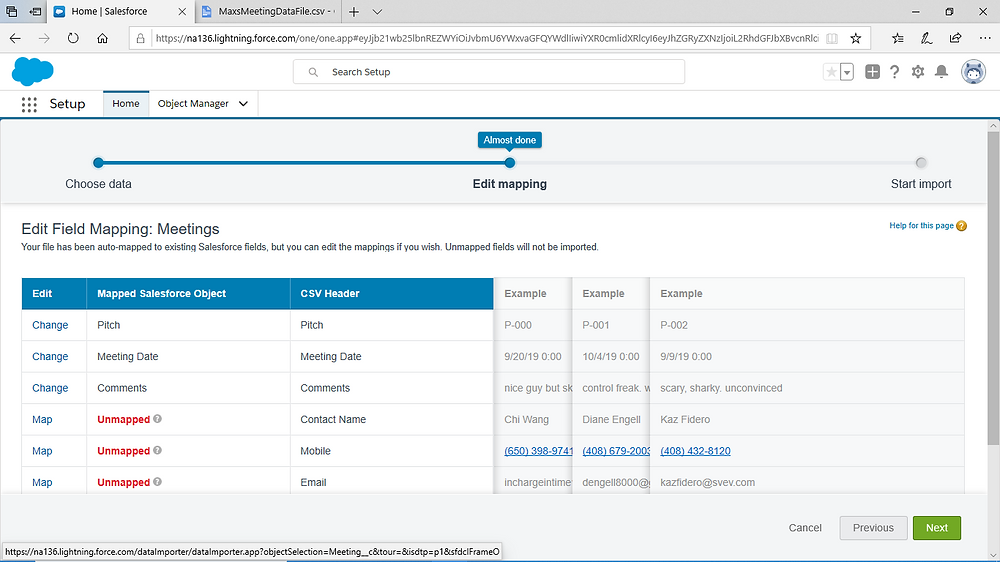This screenshot has width=1000, height=562.
Task: Open the browser Settings and more ellipsis
Action: click(x=985, y=38)
